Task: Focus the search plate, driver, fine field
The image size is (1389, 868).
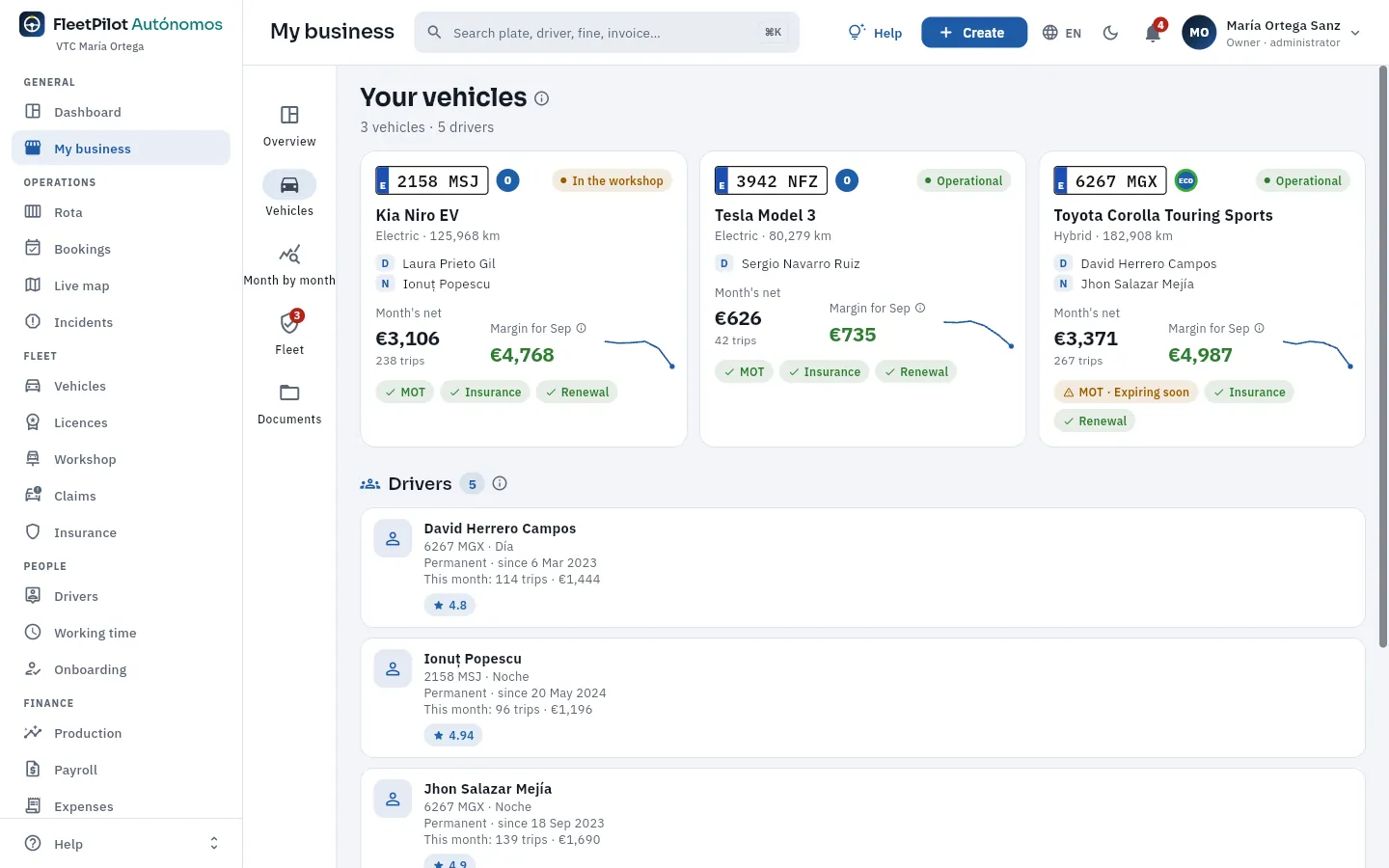Action: click(x=607, y=33)
